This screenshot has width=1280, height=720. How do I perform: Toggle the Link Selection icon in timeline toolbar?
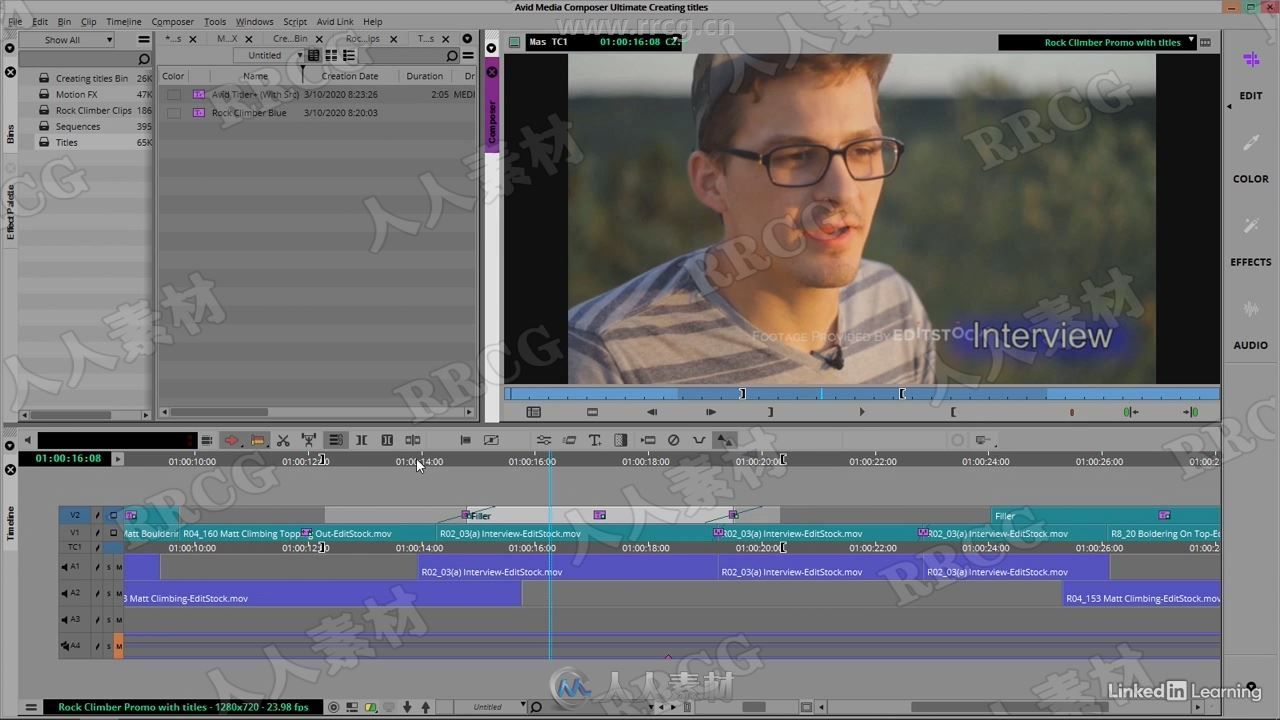click(x=335, y=440)
